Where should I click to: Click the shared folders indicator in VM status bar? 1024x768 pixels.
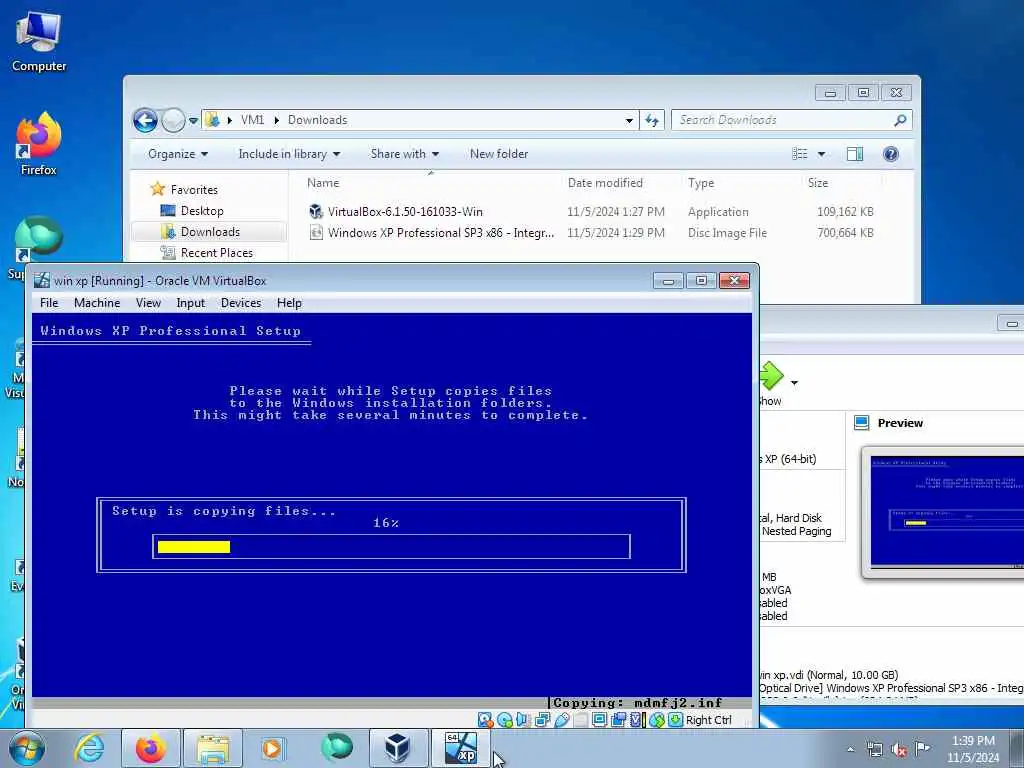581,720
